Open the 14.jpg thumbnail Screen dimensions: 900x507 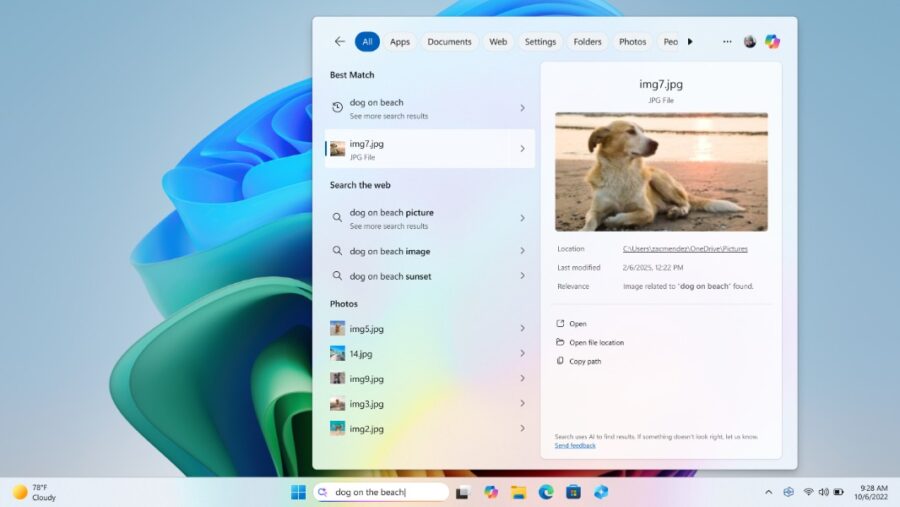(338, 353)
